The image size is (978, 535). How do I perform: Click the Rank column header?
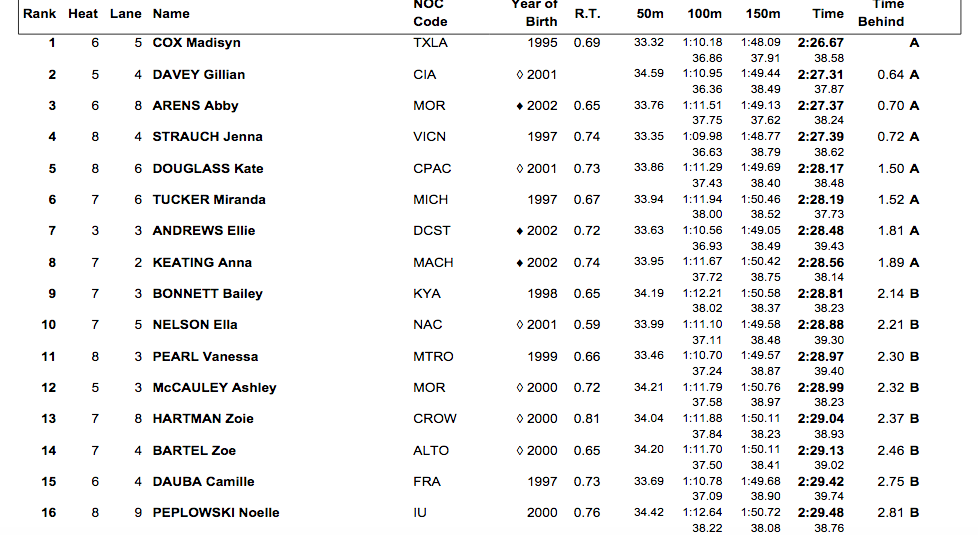click(x=41, y=14)
